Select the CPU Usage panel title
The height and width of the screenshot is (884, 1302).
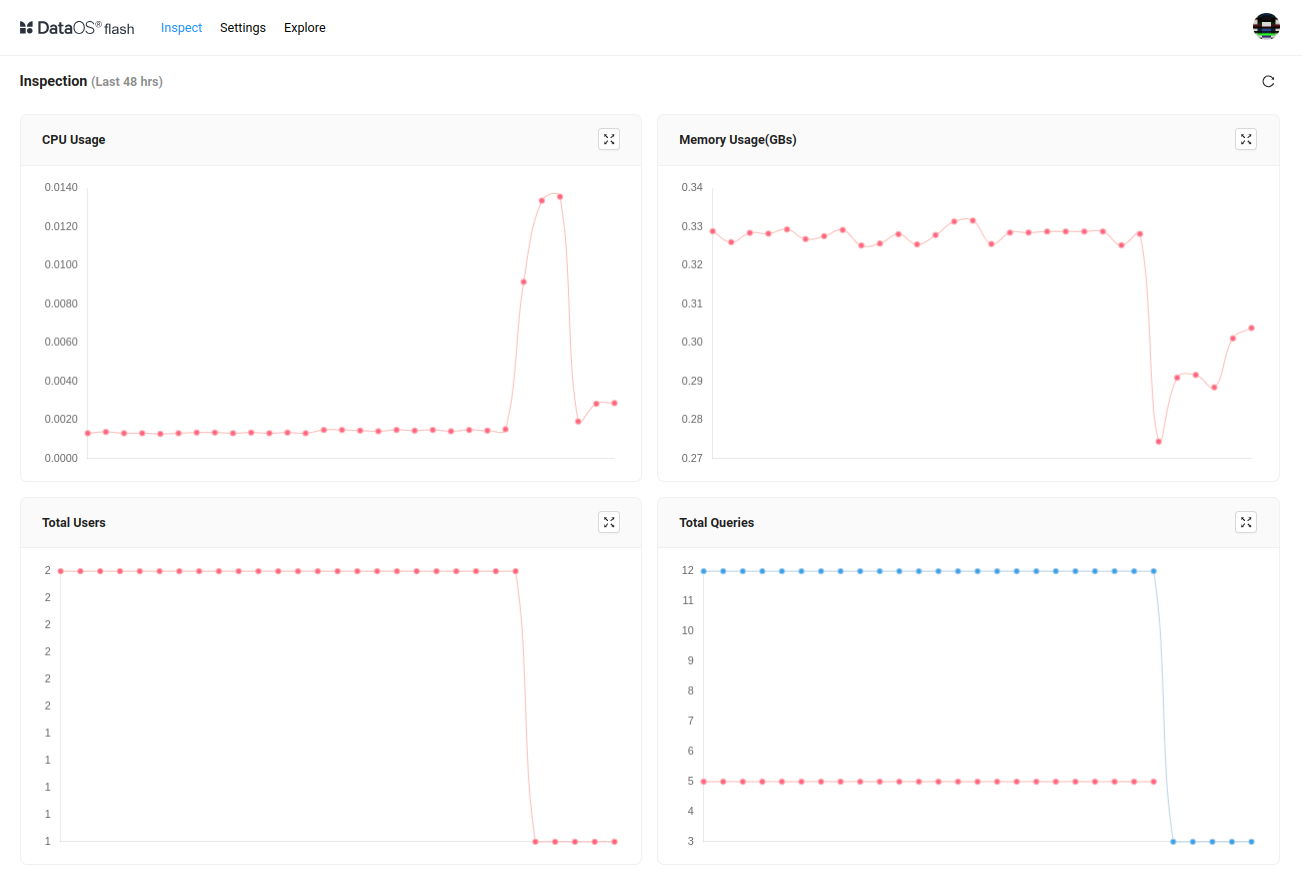[x=74, y=140]
